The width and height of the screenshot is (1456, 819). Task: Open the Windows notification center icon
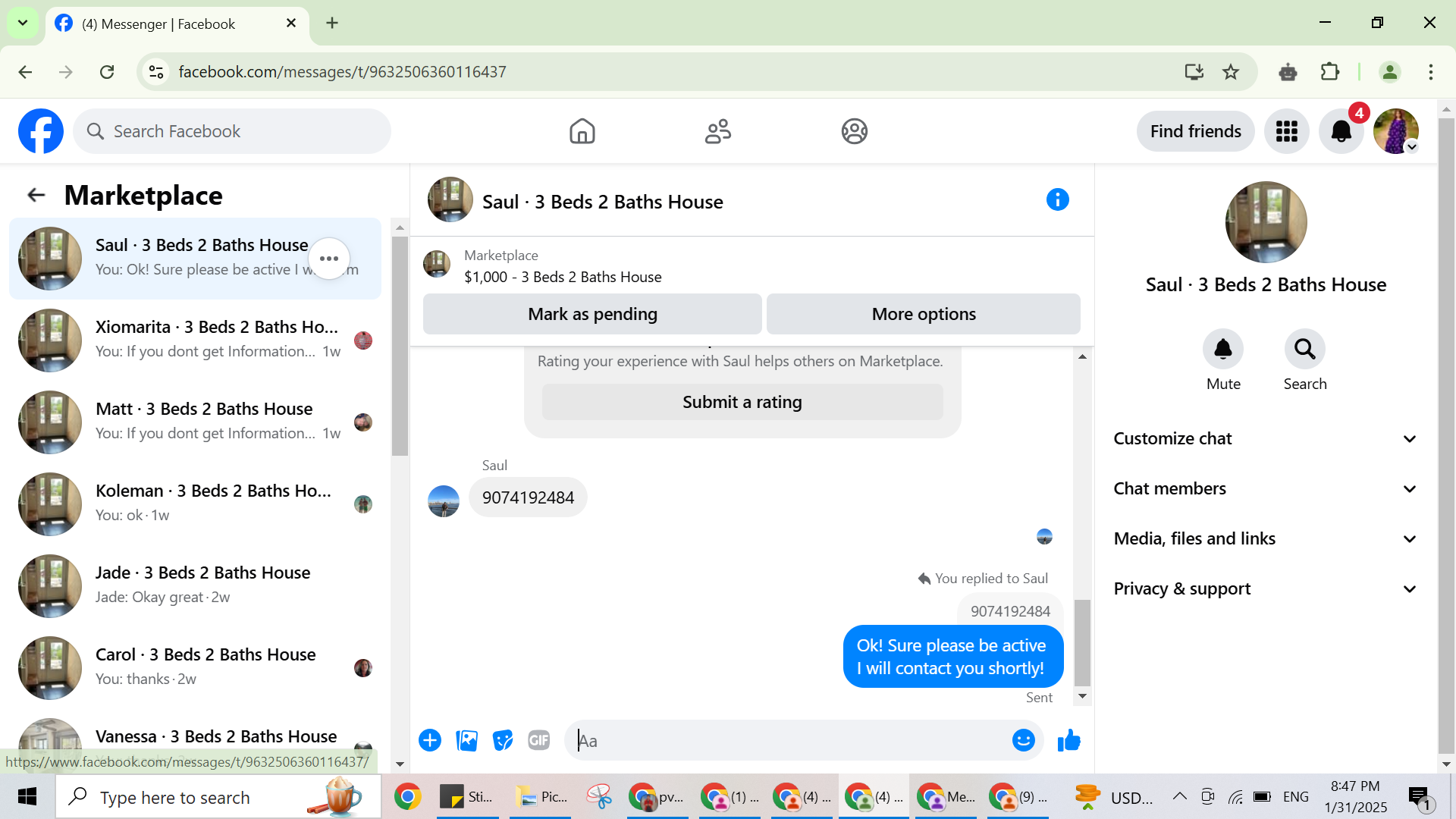click(1420, 796)
